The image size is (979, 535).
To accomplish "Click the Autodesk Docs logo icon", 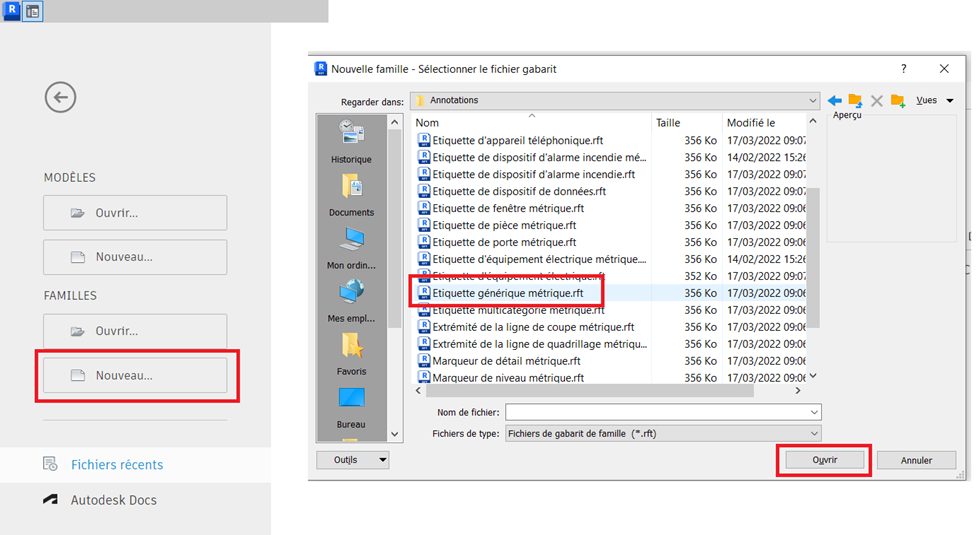I will coord(50,499).
